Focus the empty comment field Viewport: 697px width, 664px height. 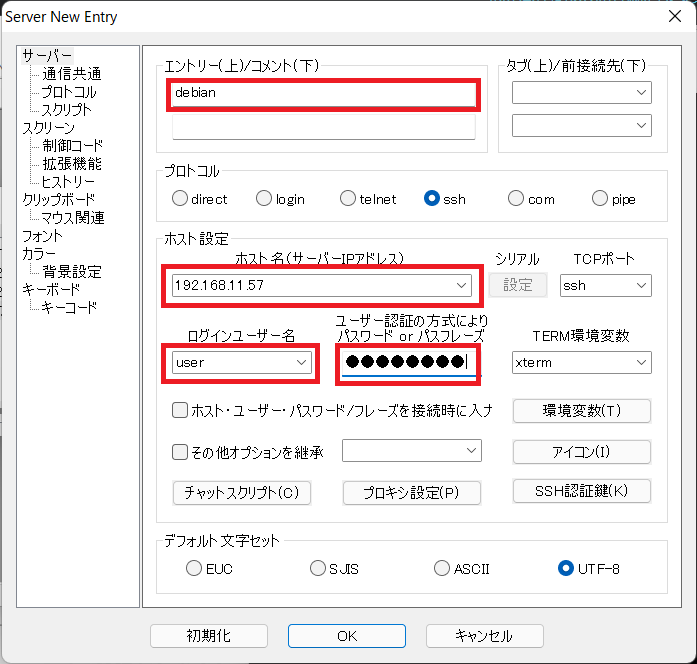pos(324,127)
